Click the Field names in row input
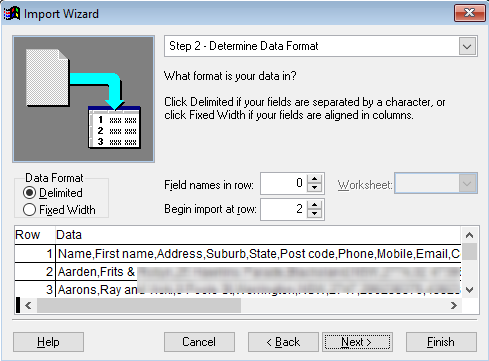489x361 pixels. coord(284,183)
